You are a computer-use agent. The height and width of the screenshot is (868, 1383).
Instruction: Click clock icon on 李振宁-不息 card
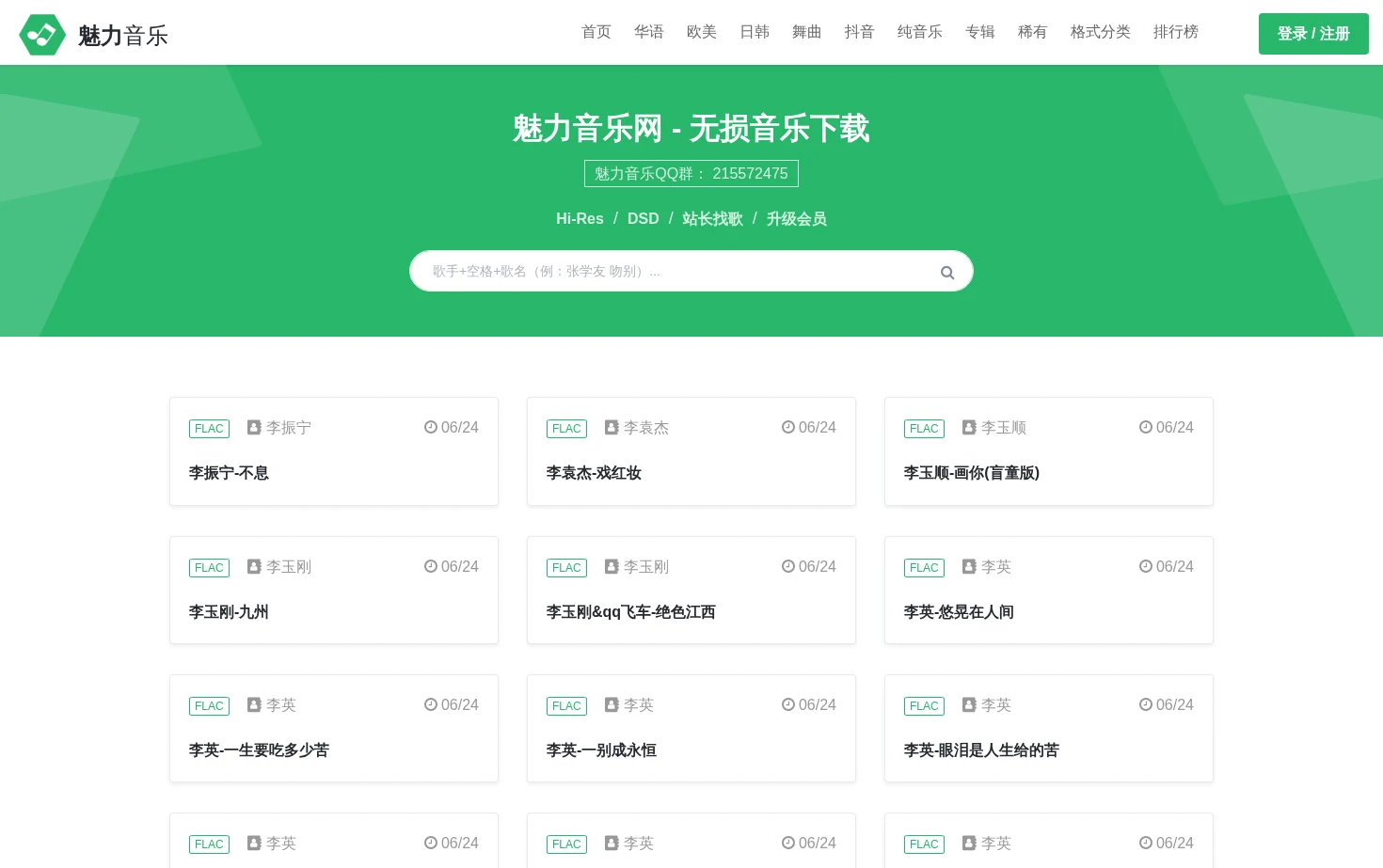(431, 427)
